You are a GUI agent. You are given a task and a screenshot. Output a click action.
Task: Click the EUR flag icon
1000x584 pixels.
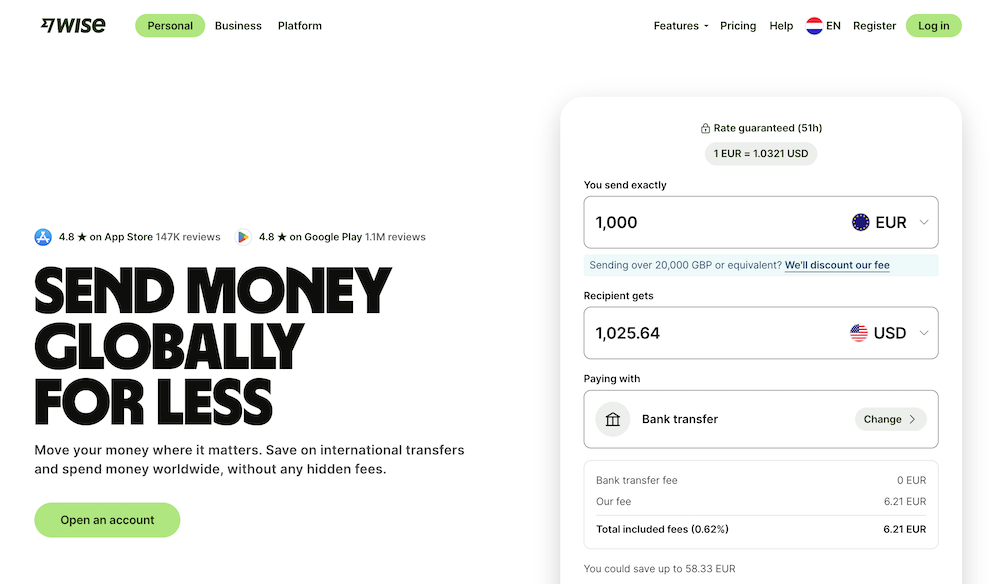click(x=860, y=223)
